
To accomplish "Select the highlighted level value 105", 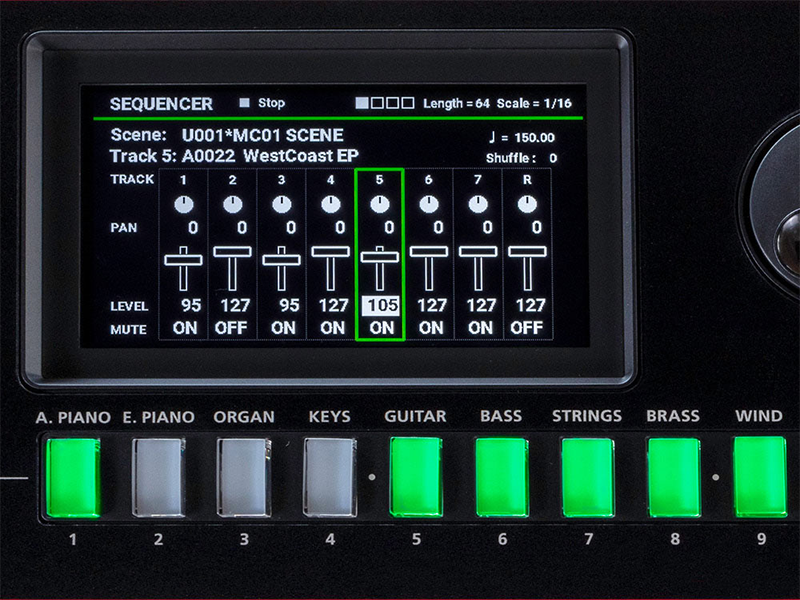I will coord(380,305).
